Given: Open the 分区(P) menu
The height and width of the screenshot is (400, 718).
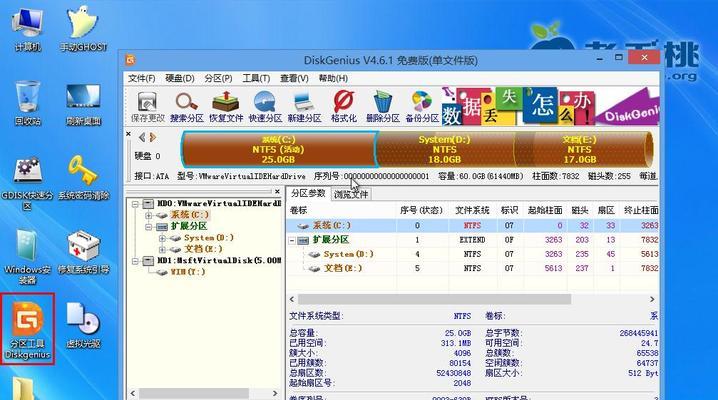Looking at the screenshot, I should (x=218, y=78).
